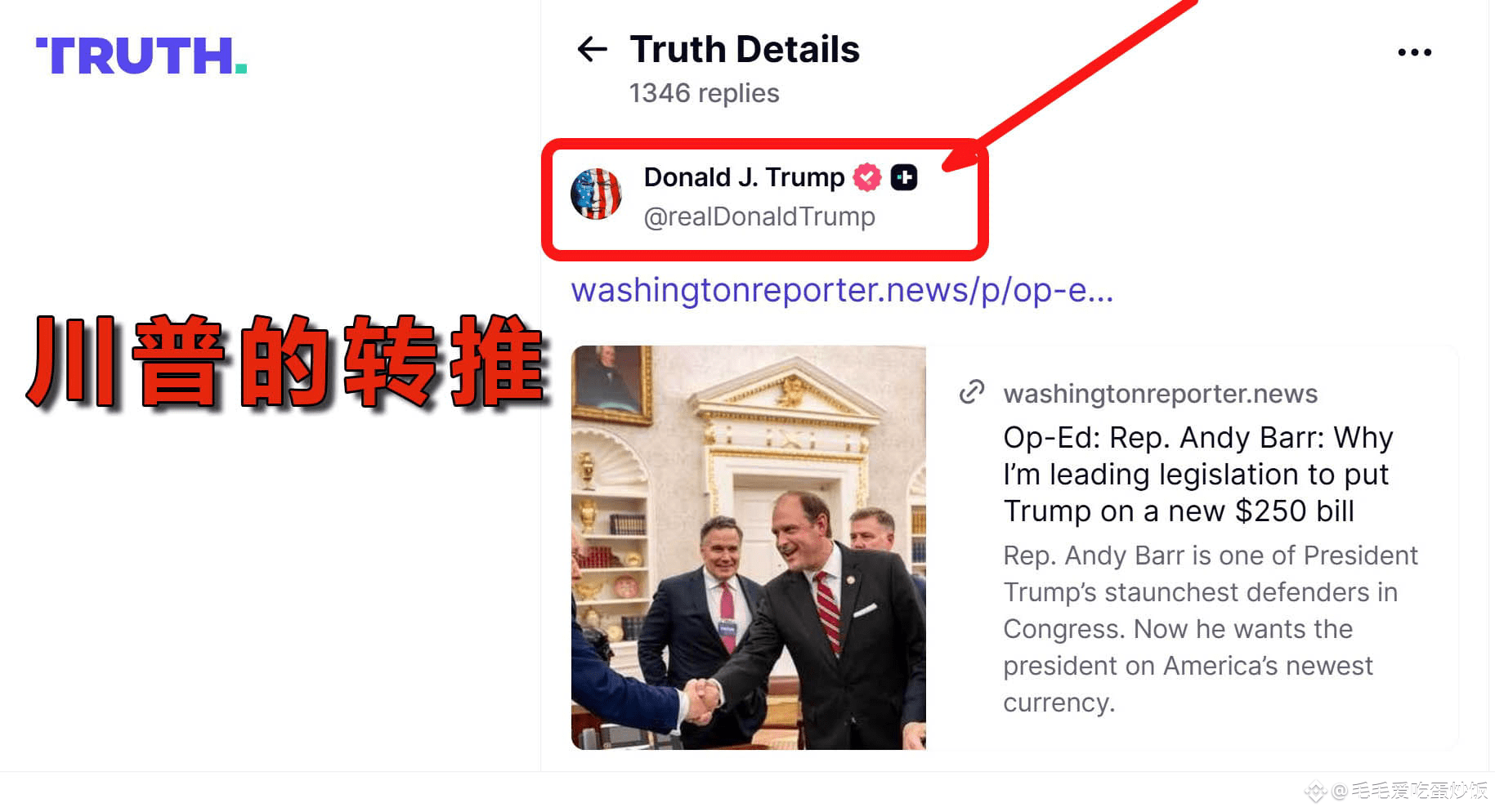Click the purple TRUTH logo
Image resolution: width=1495 pixels, height=812 pixels.
coord(141,56)
